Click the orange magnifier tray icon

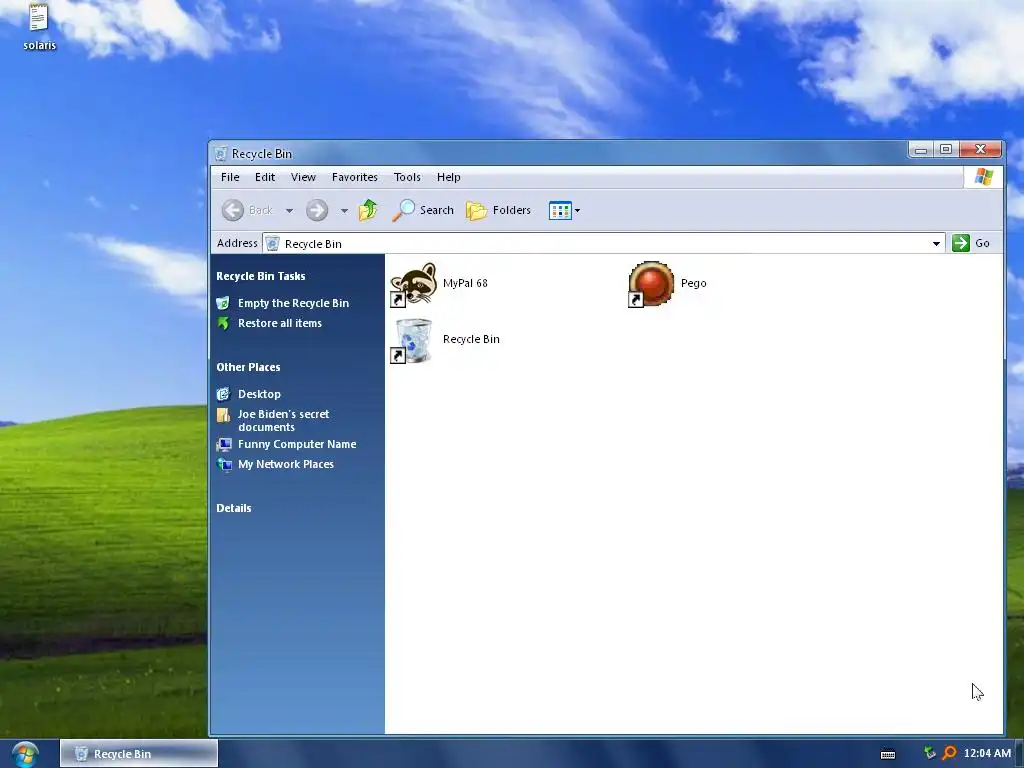[x=950, y=754]
